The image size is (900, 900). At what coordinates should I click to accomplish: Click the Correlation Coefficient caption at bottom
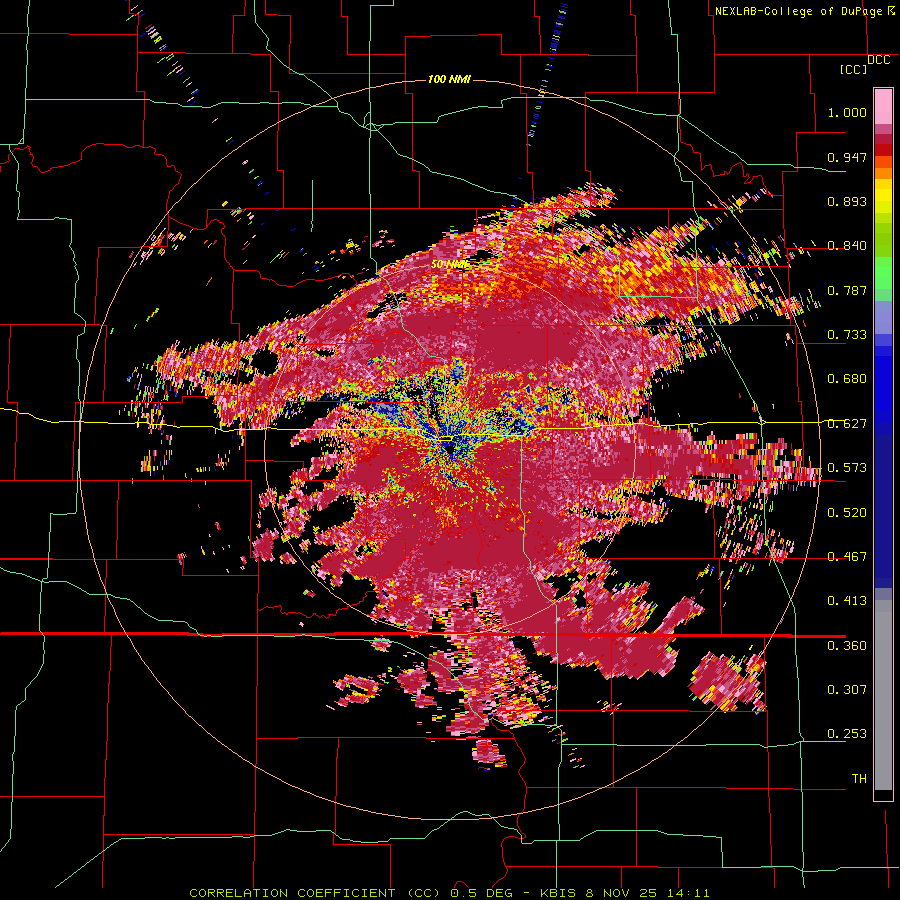(449, 893)
